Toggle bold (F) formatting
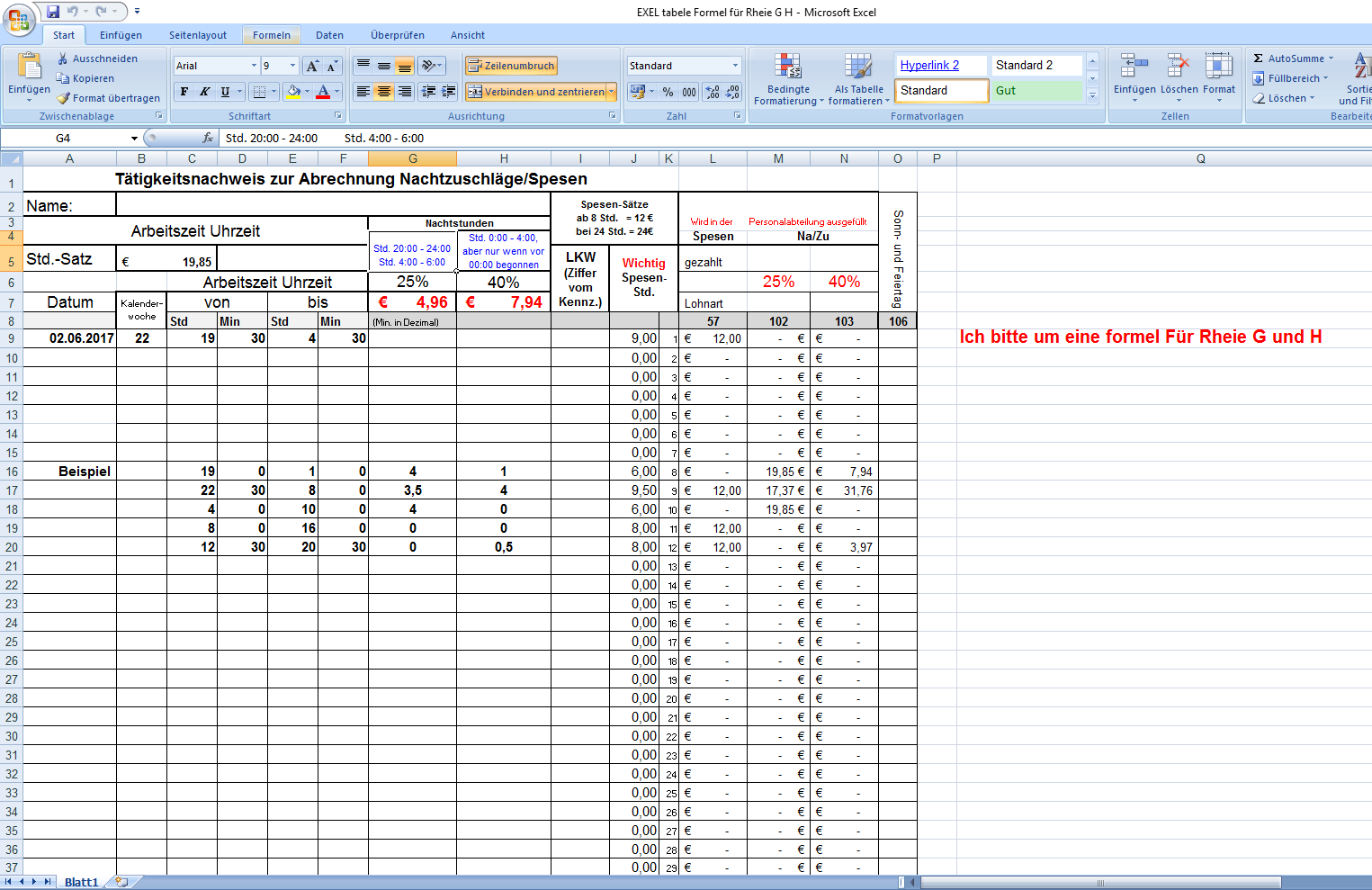The height and width of the screenshot is (890, 1372). (x=183, y=91)
